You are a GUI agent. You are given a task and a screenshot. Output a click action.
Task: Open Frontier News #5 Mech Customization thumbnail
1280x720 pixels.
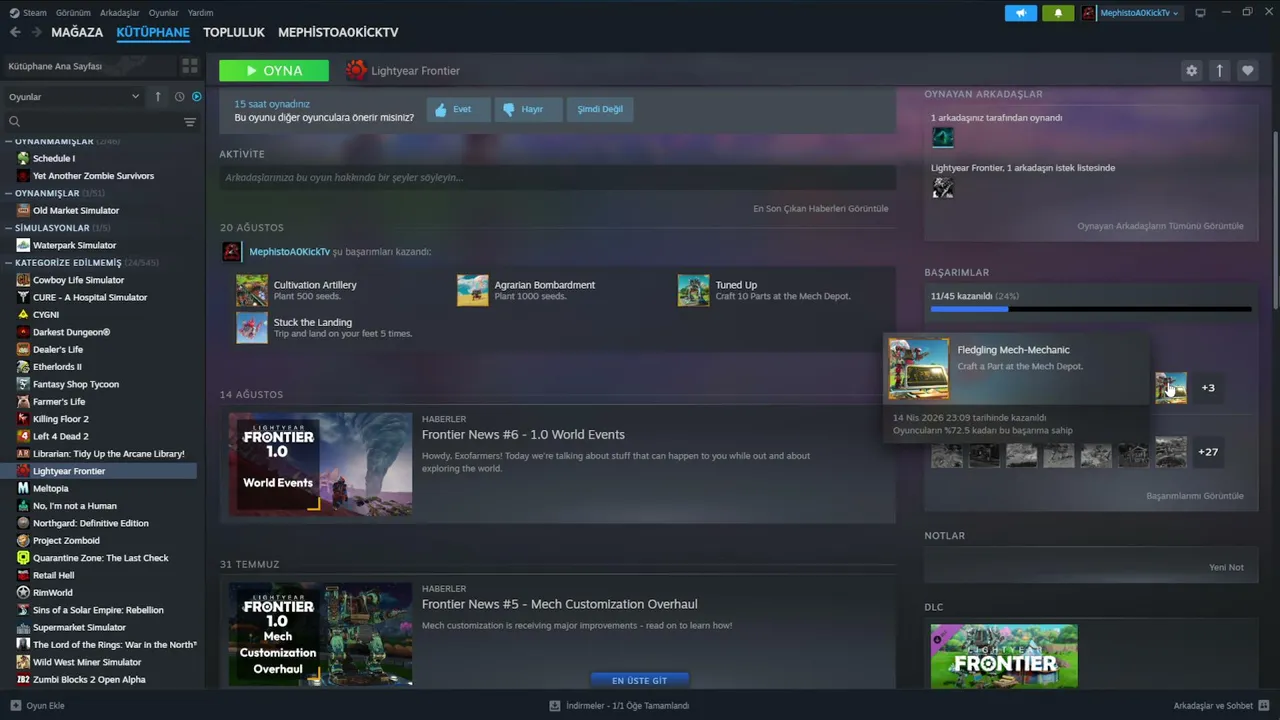click(x=320, y=634)
